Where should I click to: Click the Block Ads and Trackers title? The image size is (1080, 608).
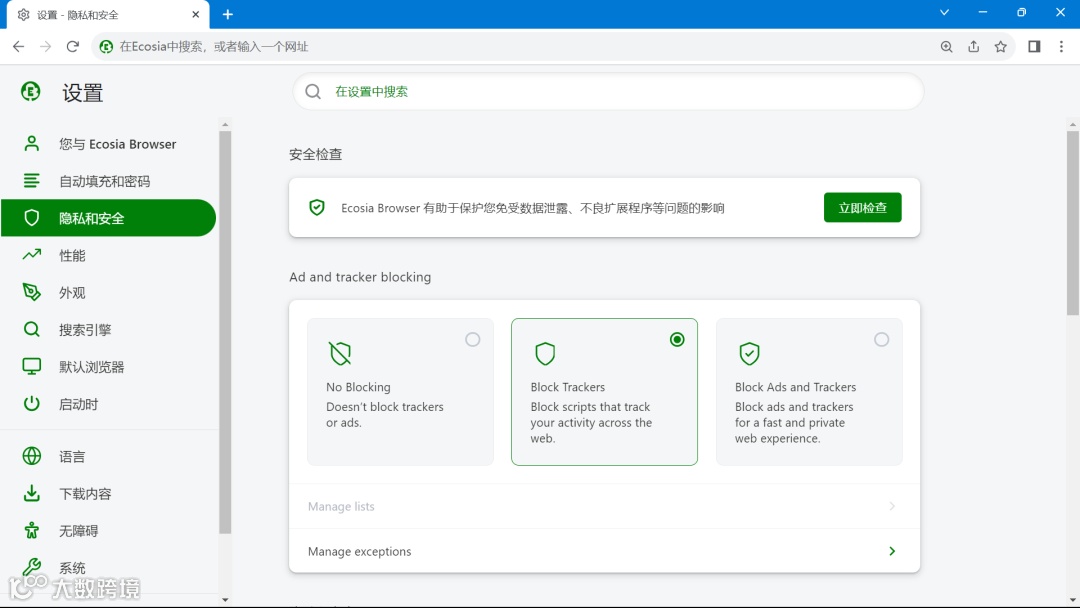pyautogui.click(x=796, y=387)
